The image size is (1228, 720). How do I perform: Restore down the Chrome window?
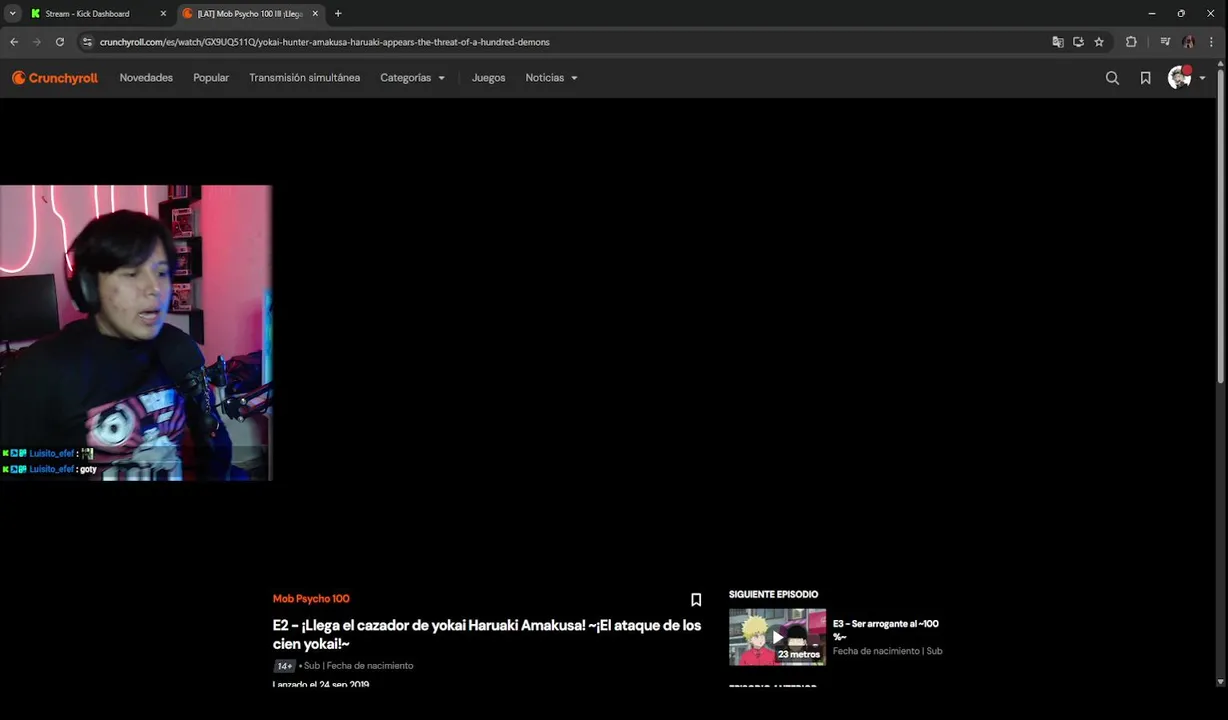pos(1181,14)
